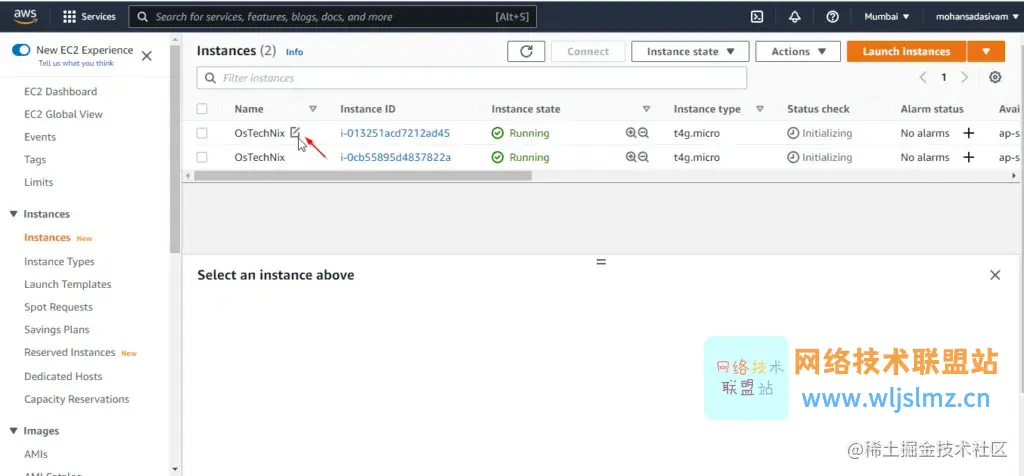Sort by the Name column arrow
Image resolution: width=1024 pixels, height=476 pixels.
[x=313, y=109]
